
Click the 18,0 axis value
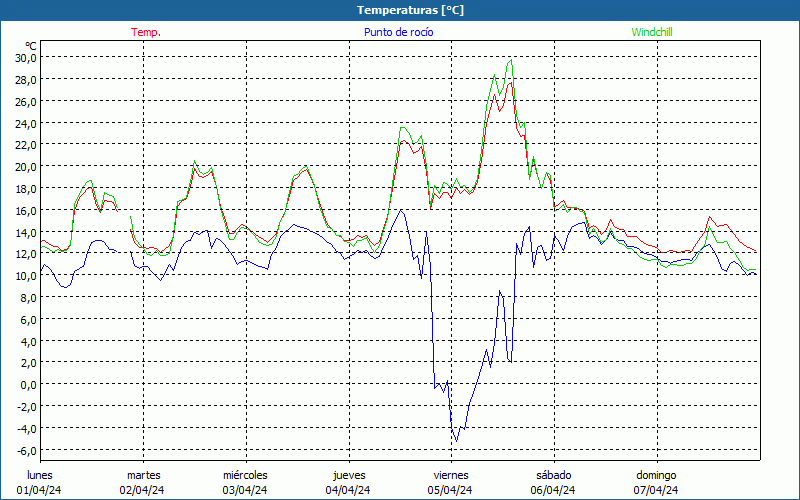click(x=26, y=189)
